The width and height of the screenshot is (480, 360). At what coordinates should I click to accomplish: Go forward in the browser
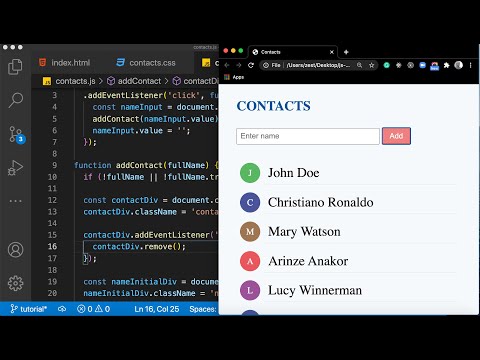pos(239,65)
